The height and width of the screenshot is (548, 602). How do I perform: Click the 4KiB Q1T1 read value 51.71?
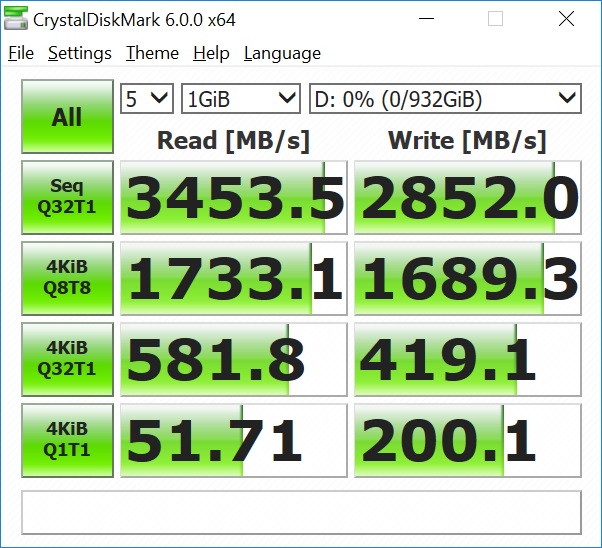pyautogui.click(x=234, y=440)
